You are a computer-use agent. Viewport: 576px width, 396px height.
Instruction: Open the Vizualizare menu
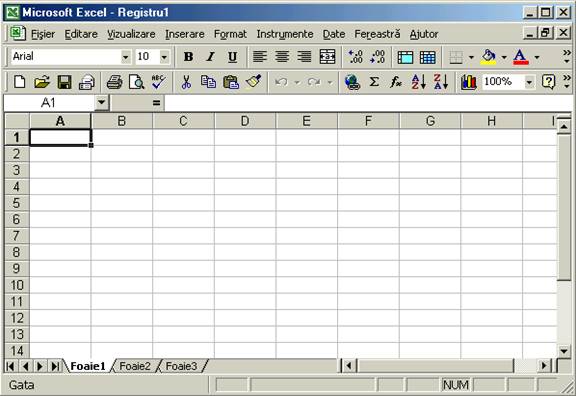coord(131,34)
